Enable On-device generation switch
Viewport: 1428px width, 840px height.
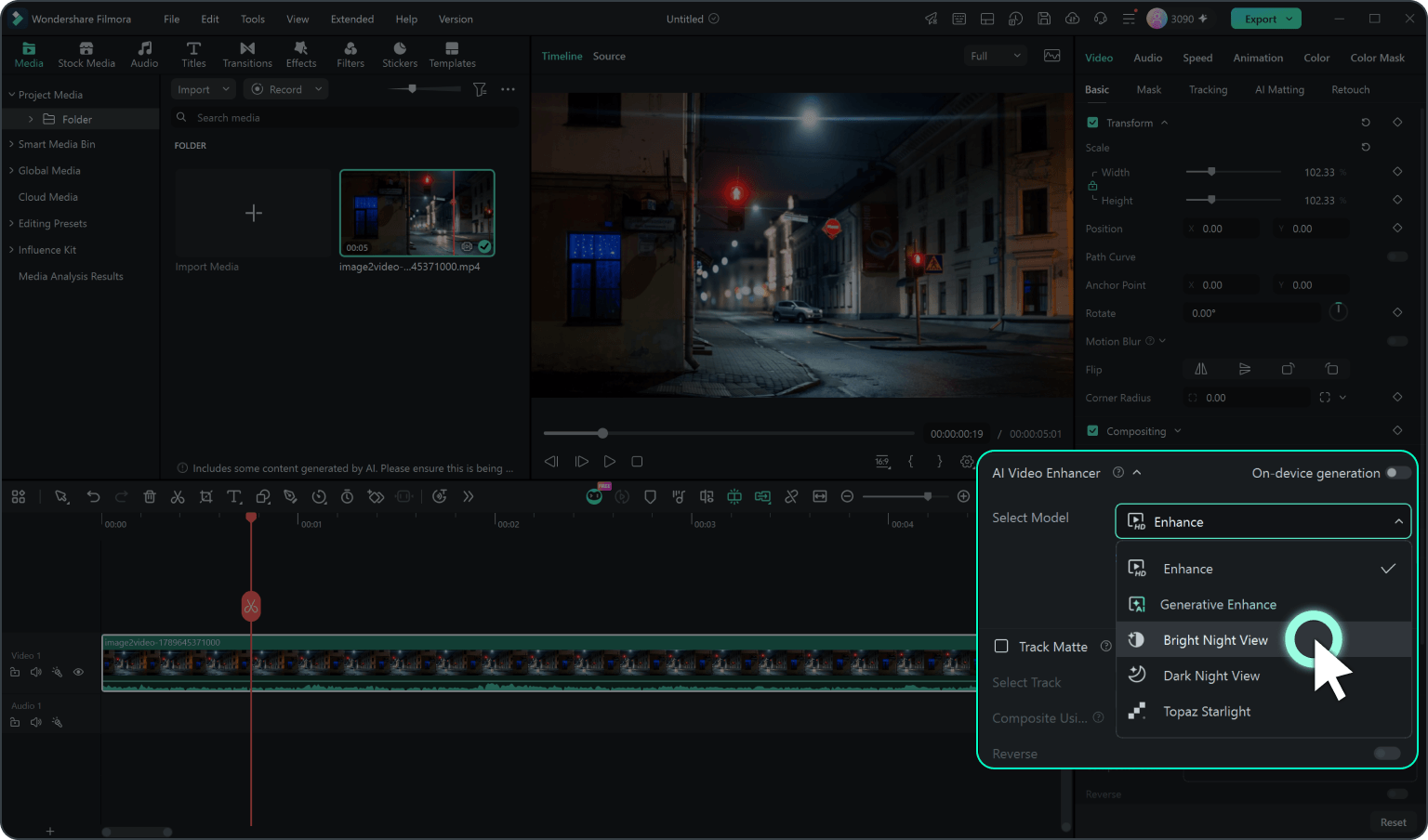(x=1397, y=473)
